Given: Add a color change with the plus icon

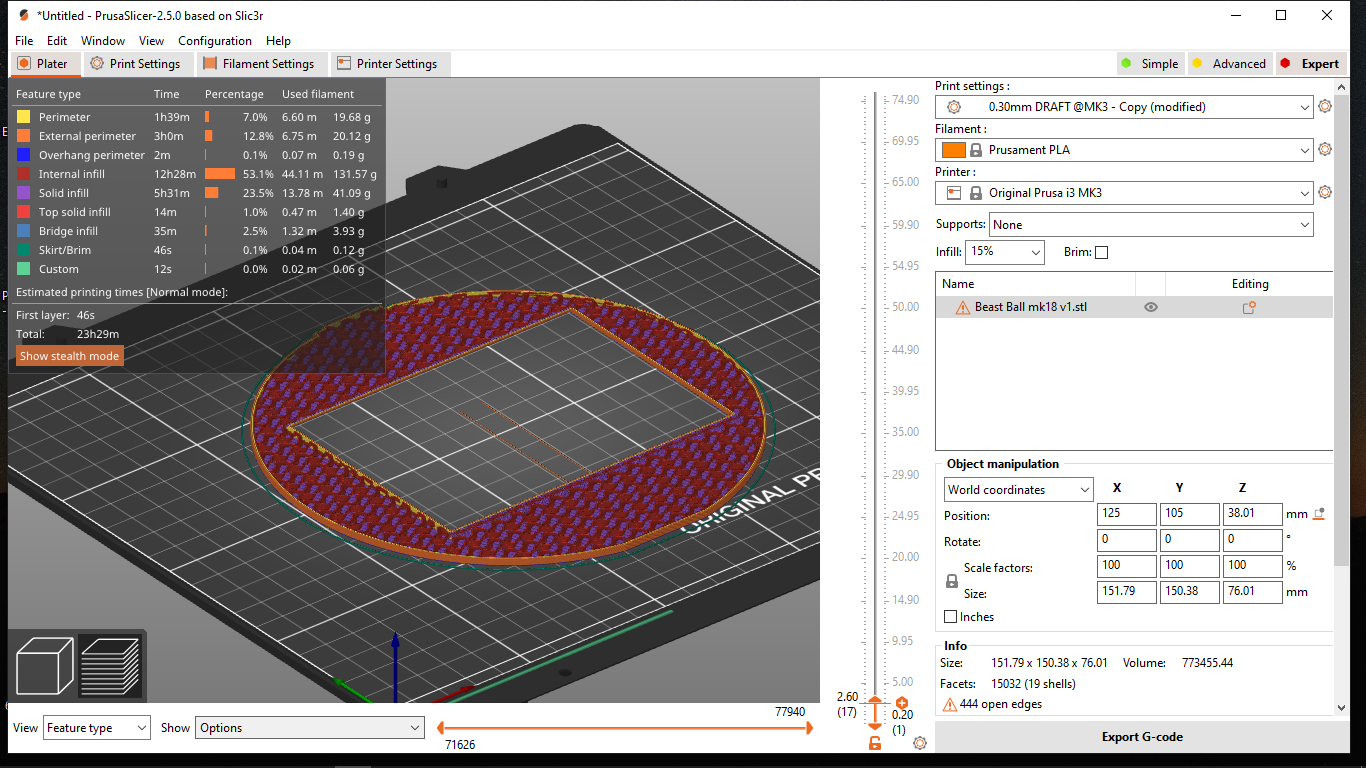Looking at the screenshot, I should pyautogui.click(x=903, y=703).
